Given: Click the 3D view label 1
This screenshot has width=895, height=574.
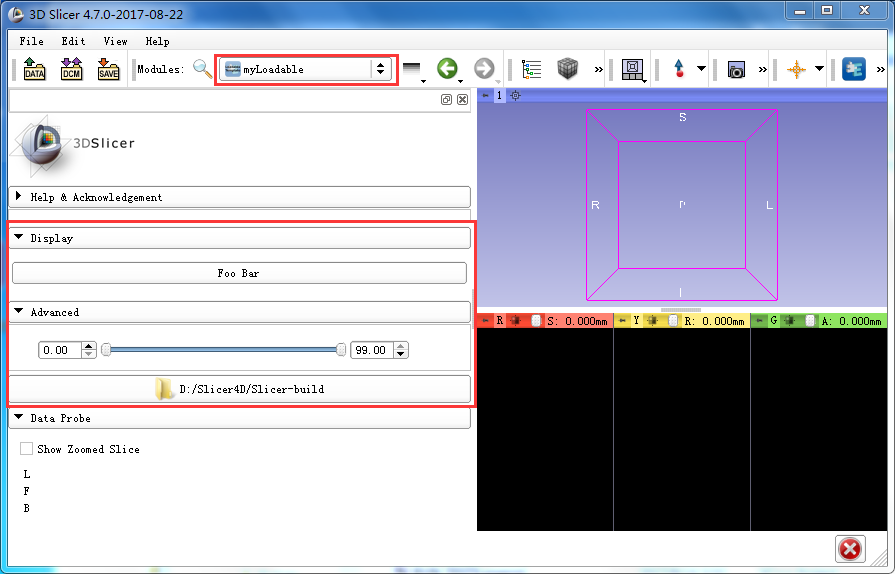Looking at the screenshot, I should pos(499,95).
